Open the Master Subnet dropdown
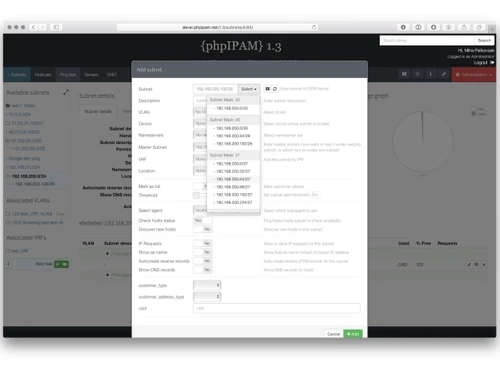 click(x=200, y=147)
